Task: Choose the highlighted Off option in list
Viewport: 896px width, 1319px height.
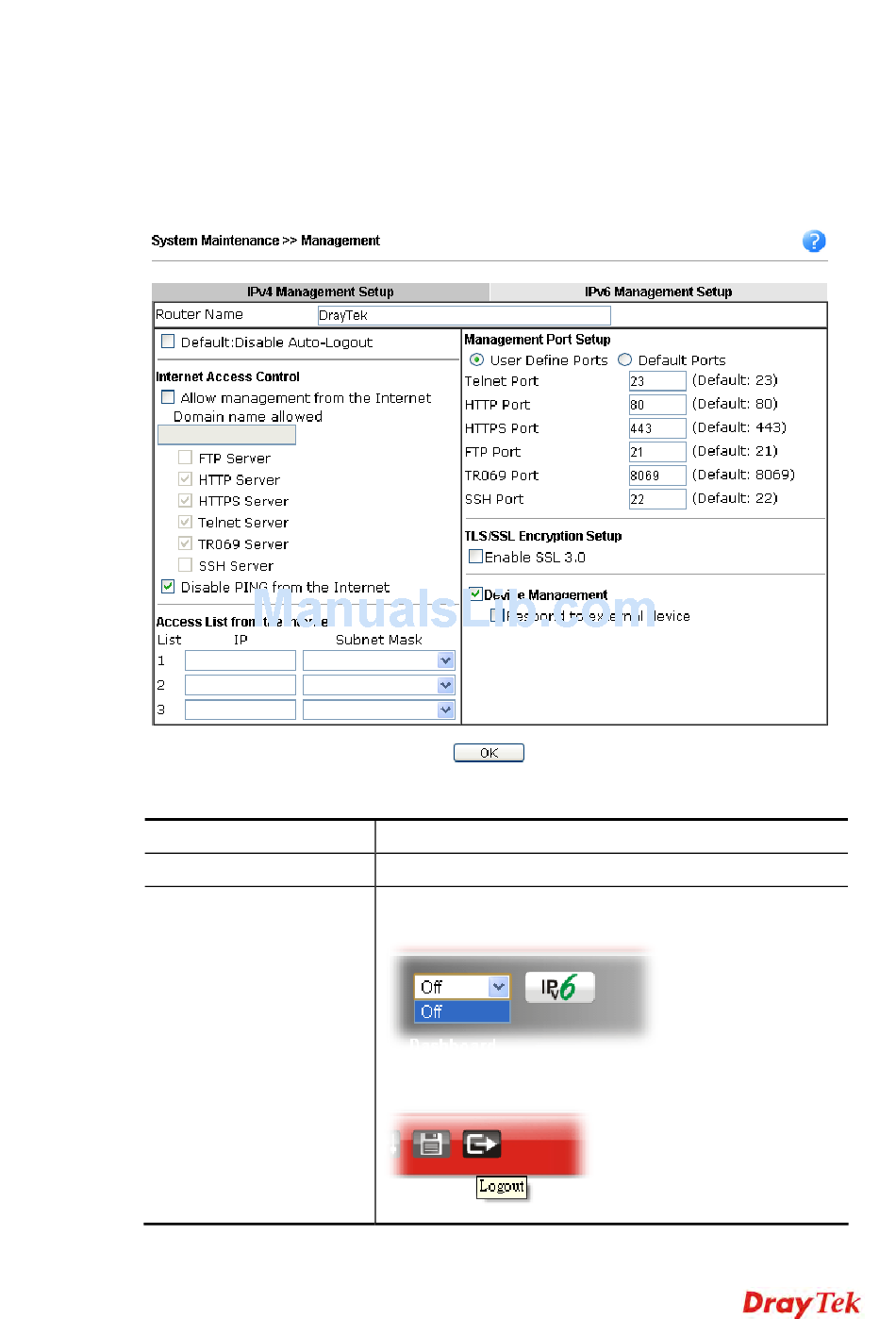Action: [x=461, y=1011]
